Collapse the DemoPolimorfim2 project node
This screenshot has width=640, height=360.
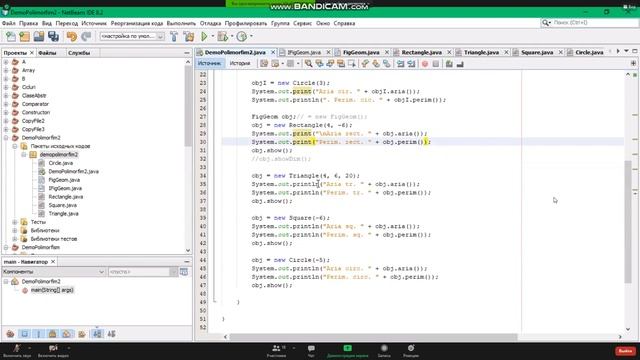[6, 138]
